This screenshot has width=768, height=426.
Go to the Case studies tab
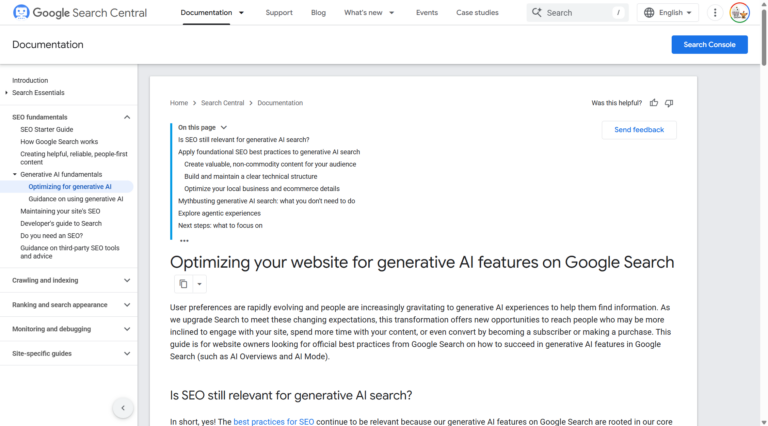point(478,13)
